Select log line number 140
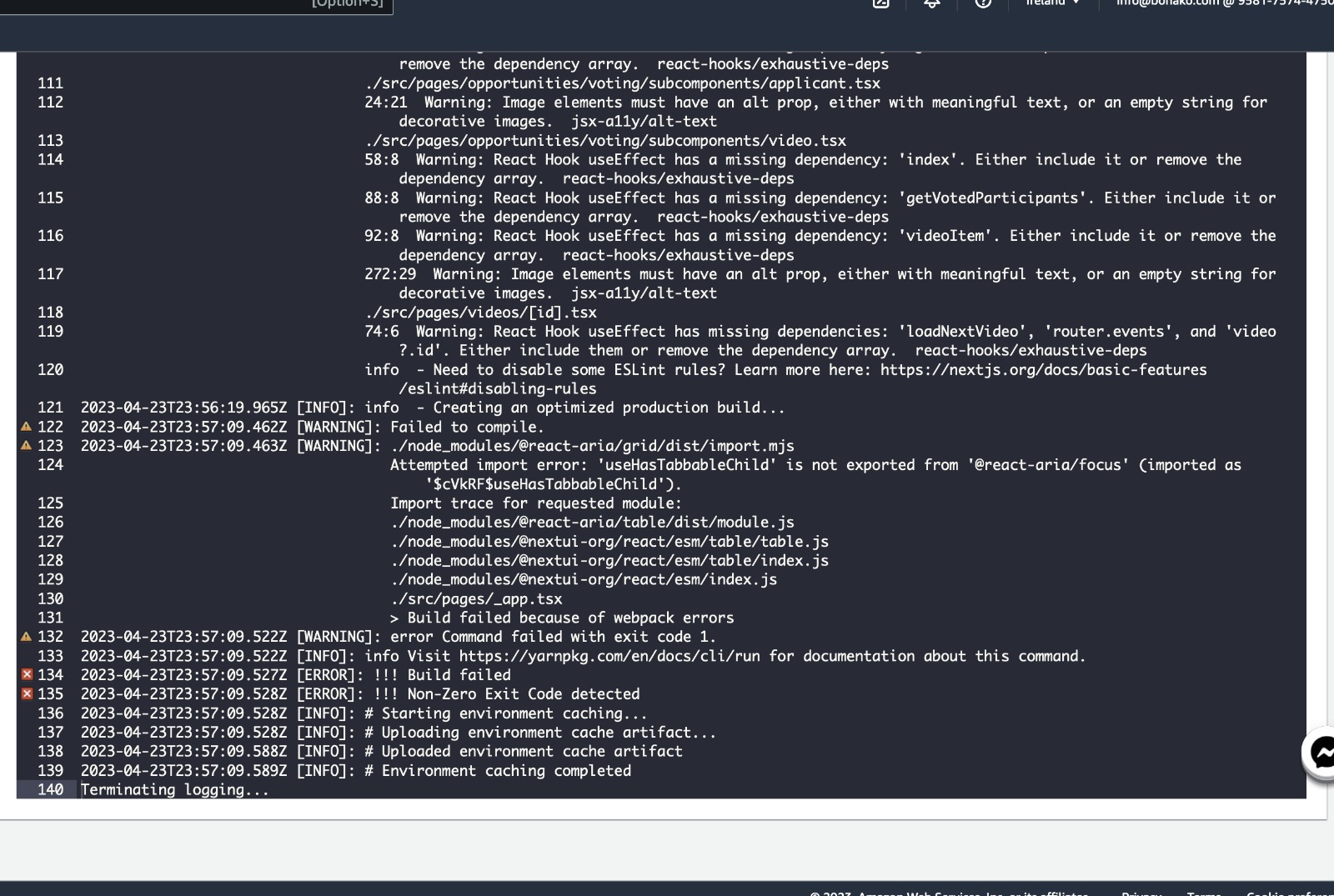 [50, 789]
